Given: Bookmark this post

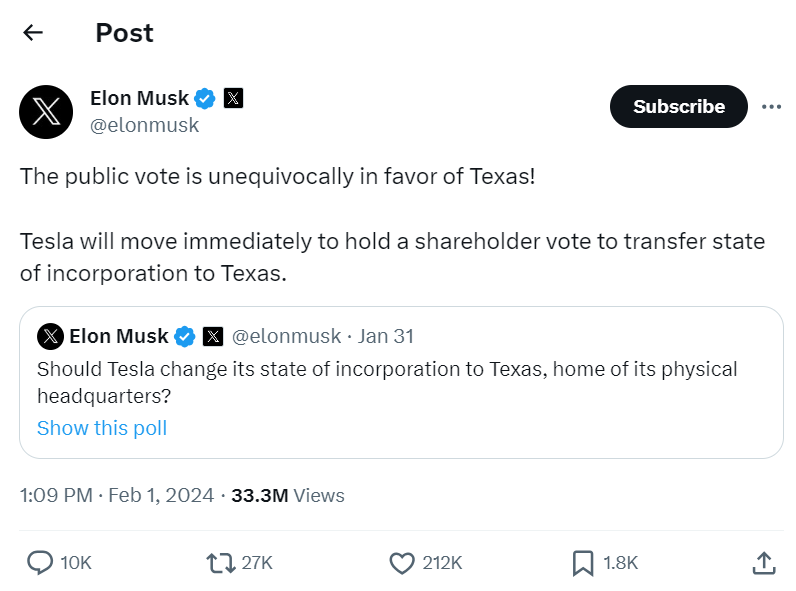Looking at the screenshot, I should coord(583,563).
